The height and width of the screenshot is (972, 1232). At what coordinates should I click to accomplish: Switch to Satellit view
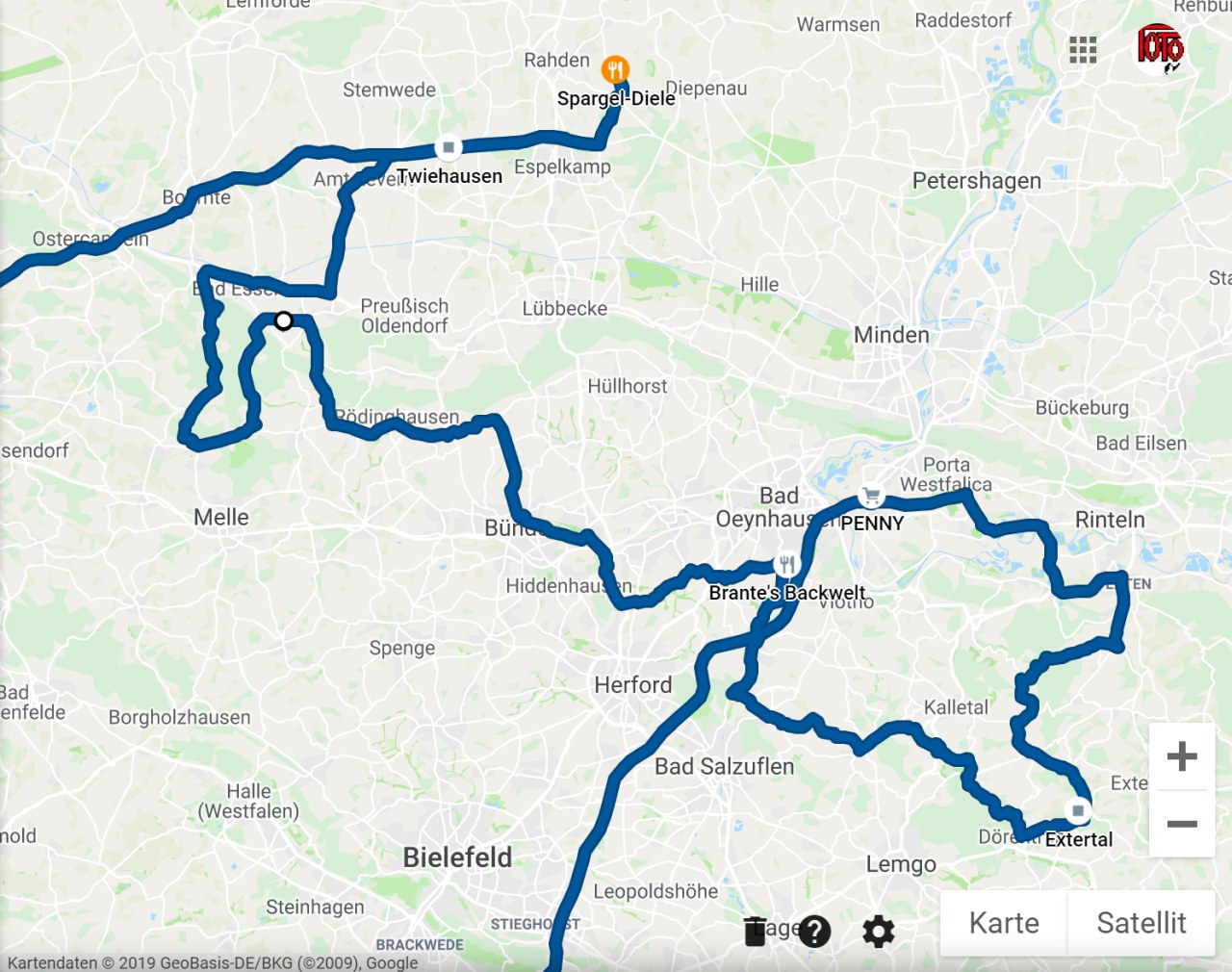[1141, 923]
